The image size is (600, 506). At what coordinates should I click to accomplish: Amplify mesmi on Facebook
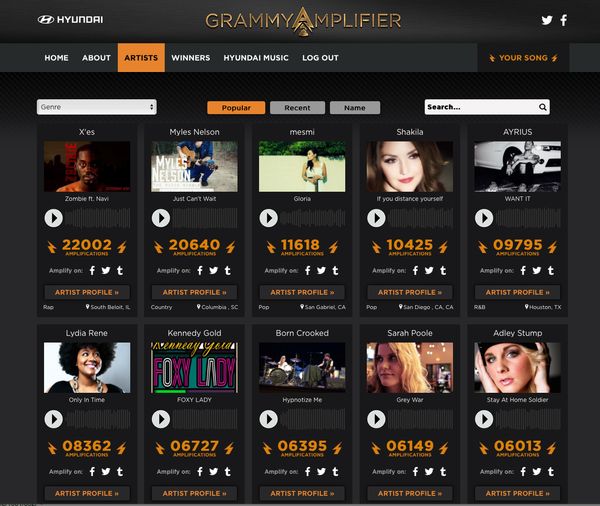[308, 271]
